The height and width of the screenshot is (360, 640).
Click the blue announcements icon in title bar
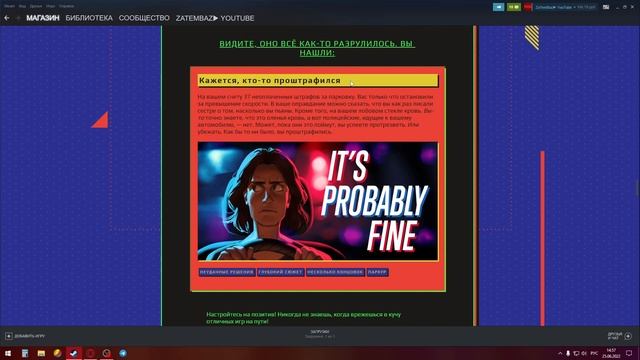[x=498, y=7]
